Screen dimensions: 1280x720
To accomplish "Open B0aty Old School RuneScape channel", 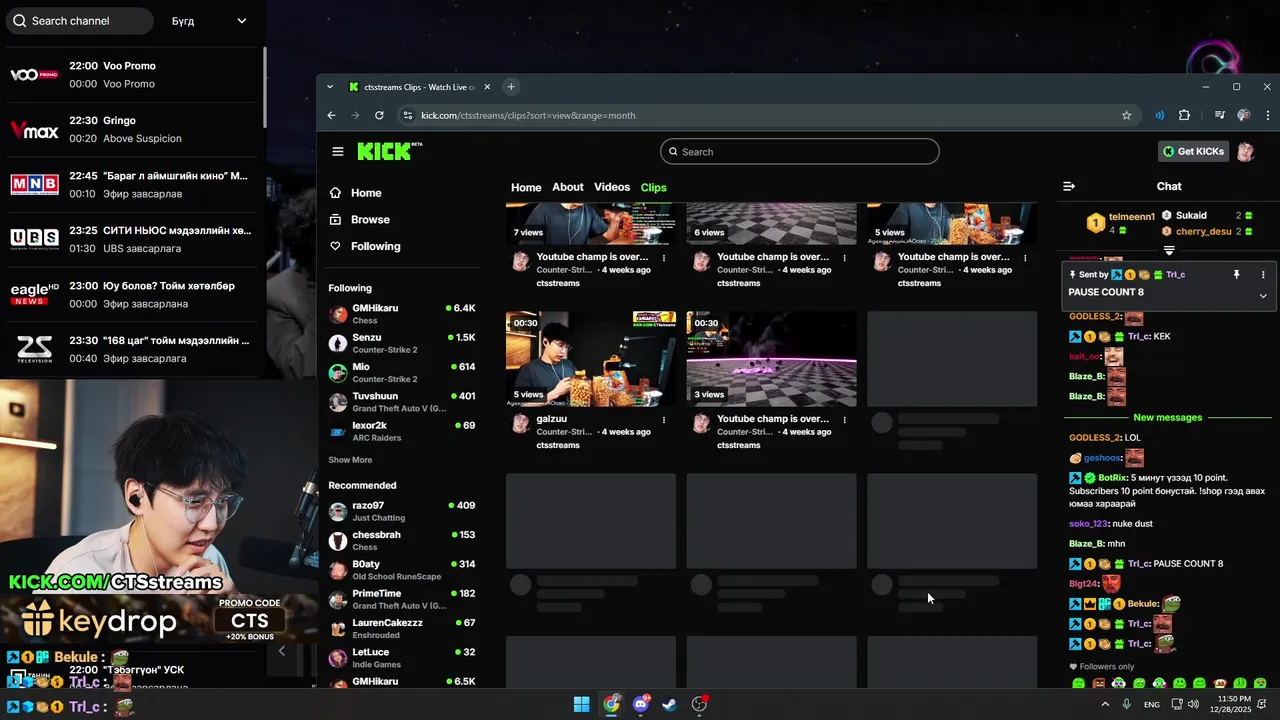I will pyautogui.click(x=402, y=570).
